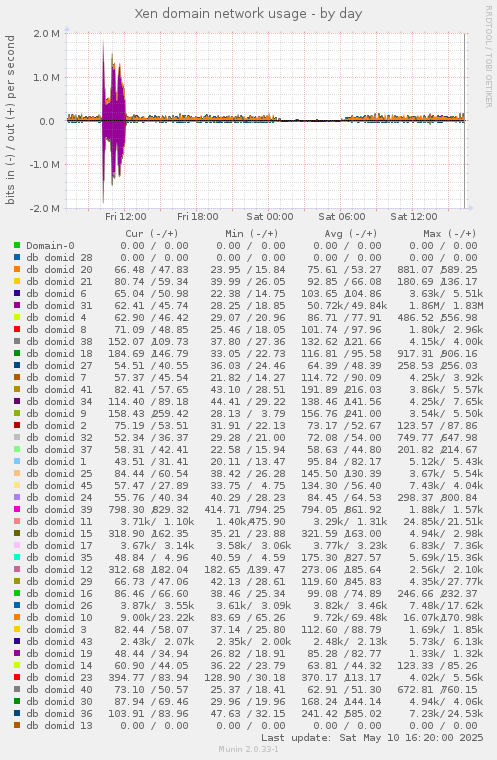Click the '798.30' current value for domid 39
The height and width of the screenshot is (760, 497).
[x=129, y=509]
